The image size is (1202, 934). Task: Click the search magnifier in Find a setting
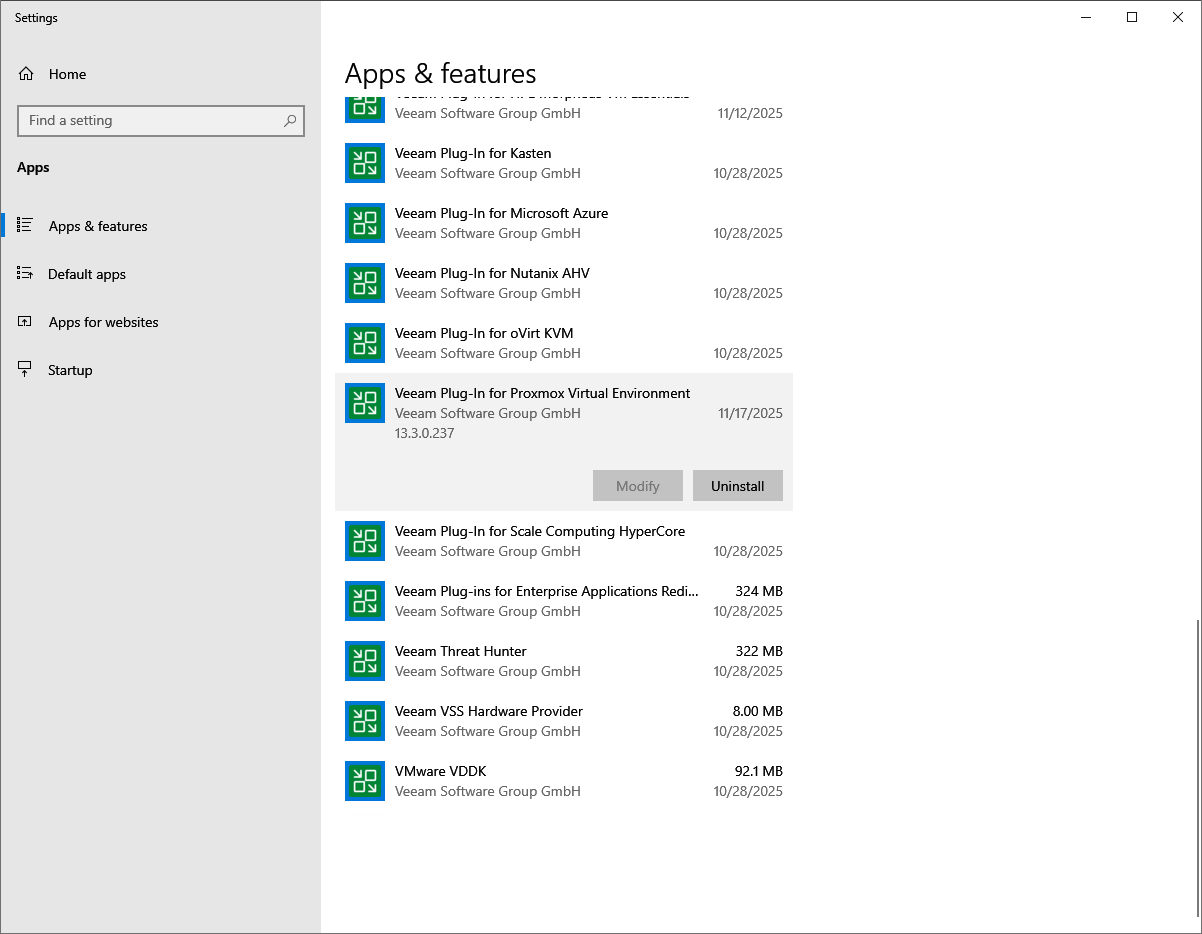click(290, 121)
